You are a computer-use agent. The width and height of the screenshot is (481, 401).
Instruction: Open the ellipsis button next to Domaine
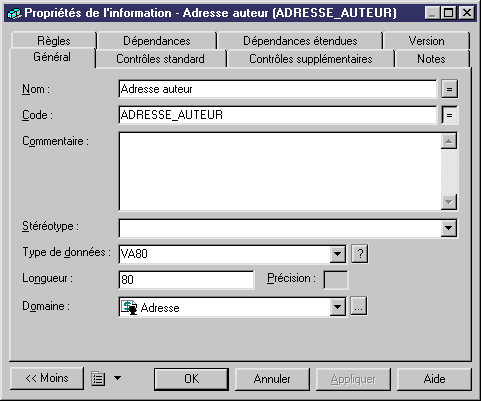tap(358, 306)
